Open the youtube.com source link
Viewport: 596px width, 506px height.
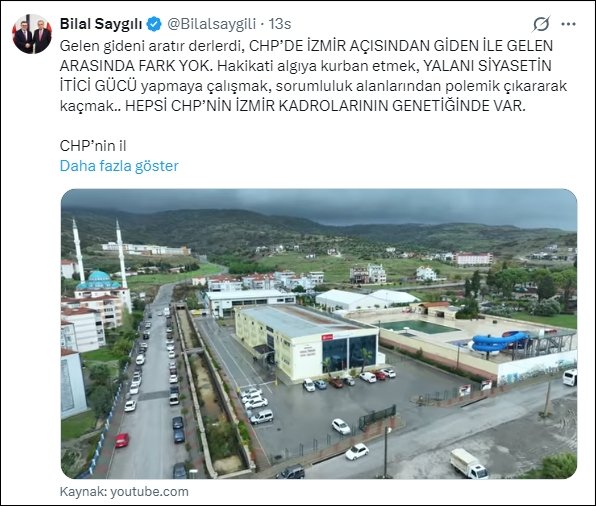pyautogui.click(x=149, y=492)
